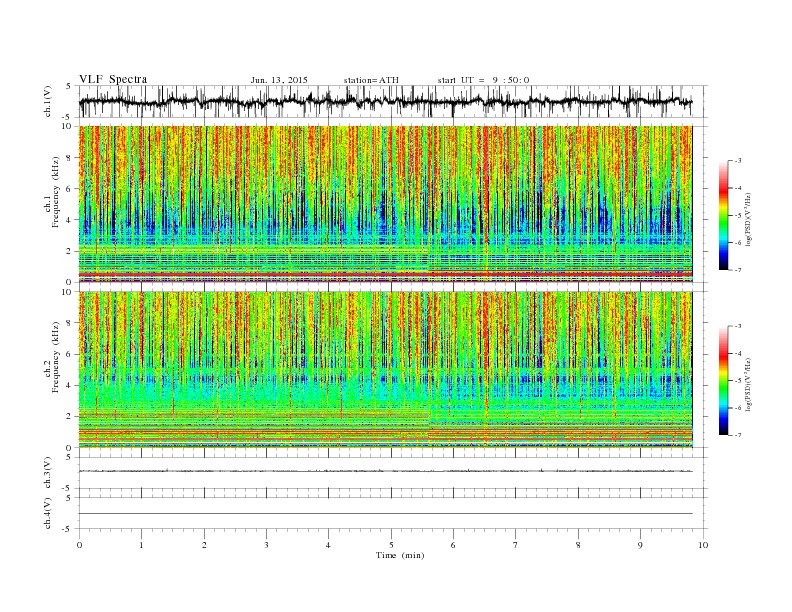Click the '-3' label on ch.1 color scale
This screenshot has width=792, height=612.
pyautogui.click(x=738, y=161)
